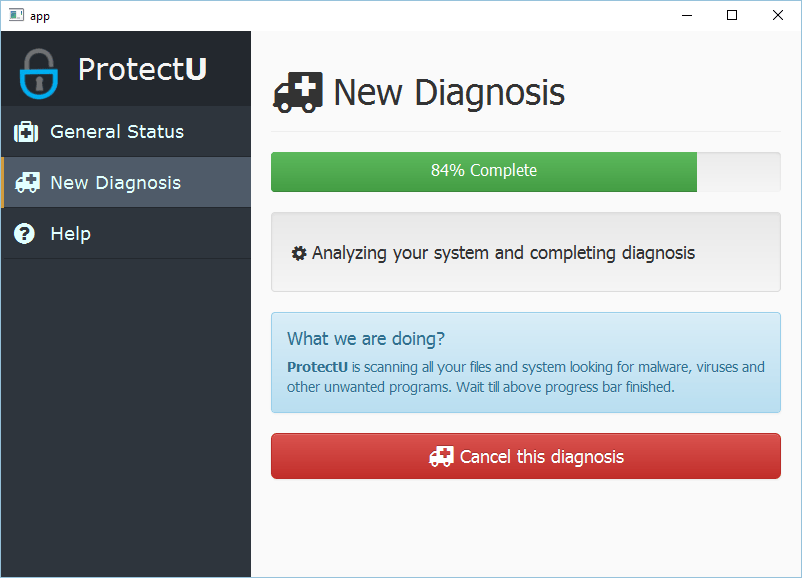Click the blue information box description text
The image size is (802, 578).
pos(525,377)
